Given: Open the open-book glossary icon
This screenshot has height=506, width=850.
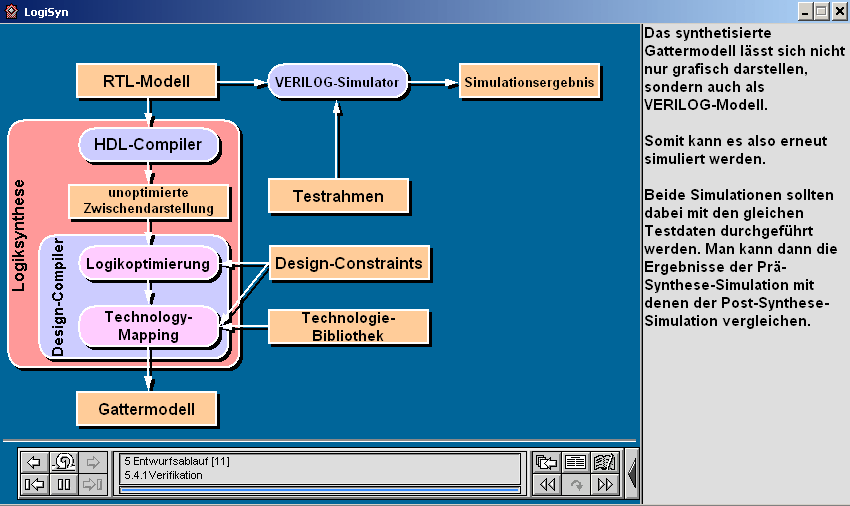Looking at the screenshot, I should [x=604, y=462].
